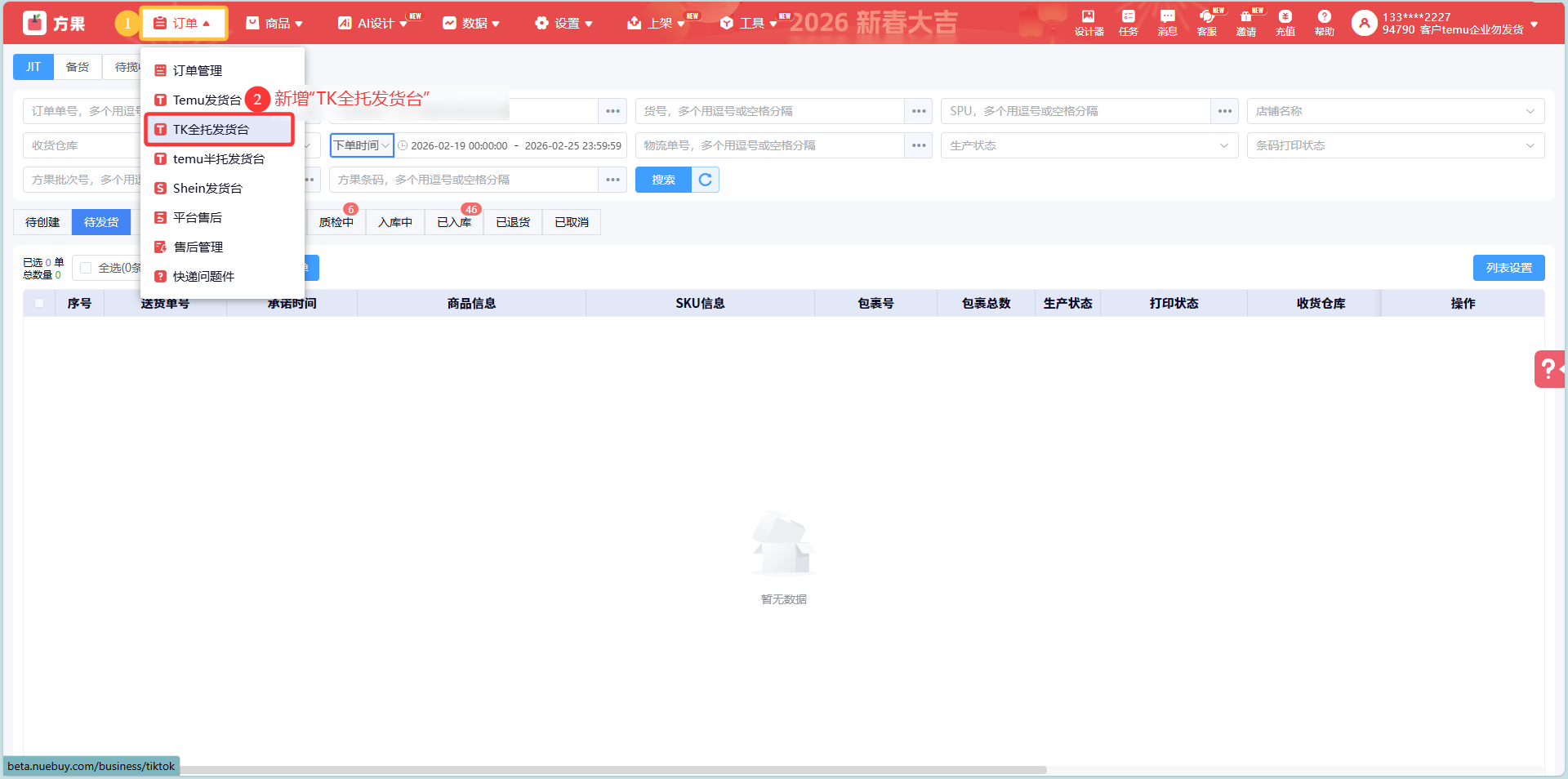The height and width of the screenshot is (779, 1568).
Task: Click the 搜索 search button
Action: pos(663,180)
